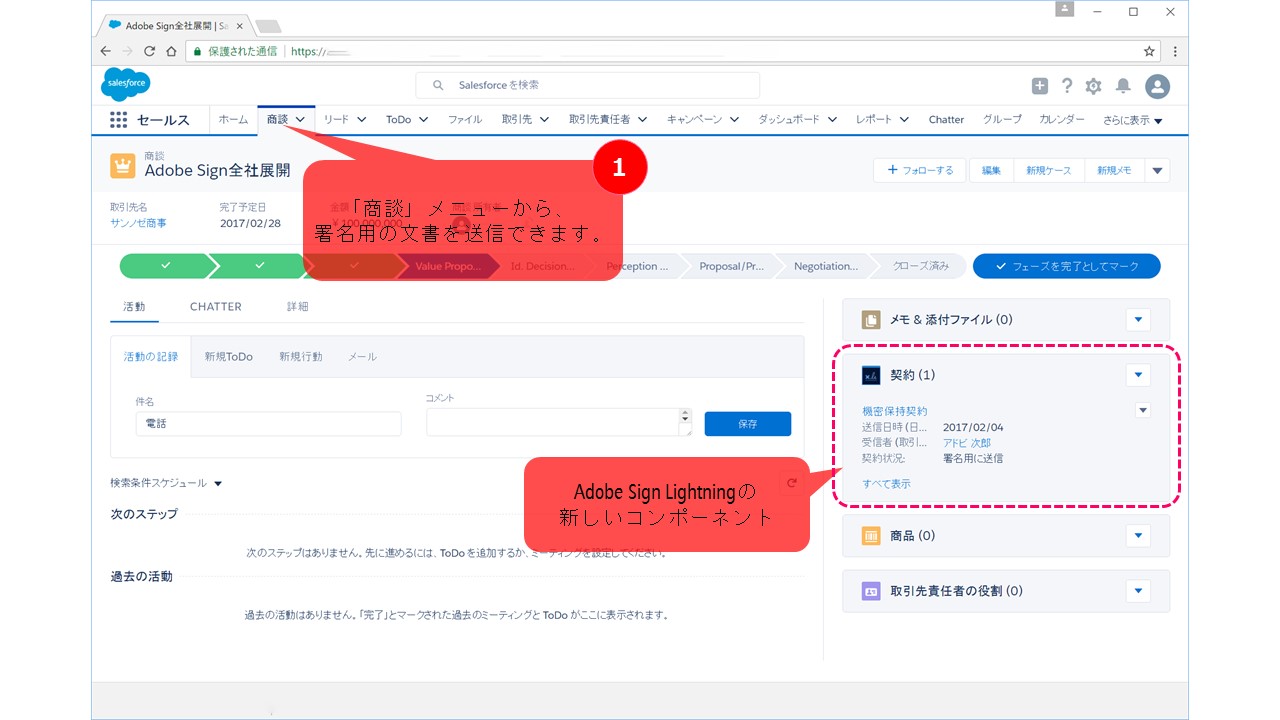Click the 契約 Adobe Sign panel icon

point(871,375)
